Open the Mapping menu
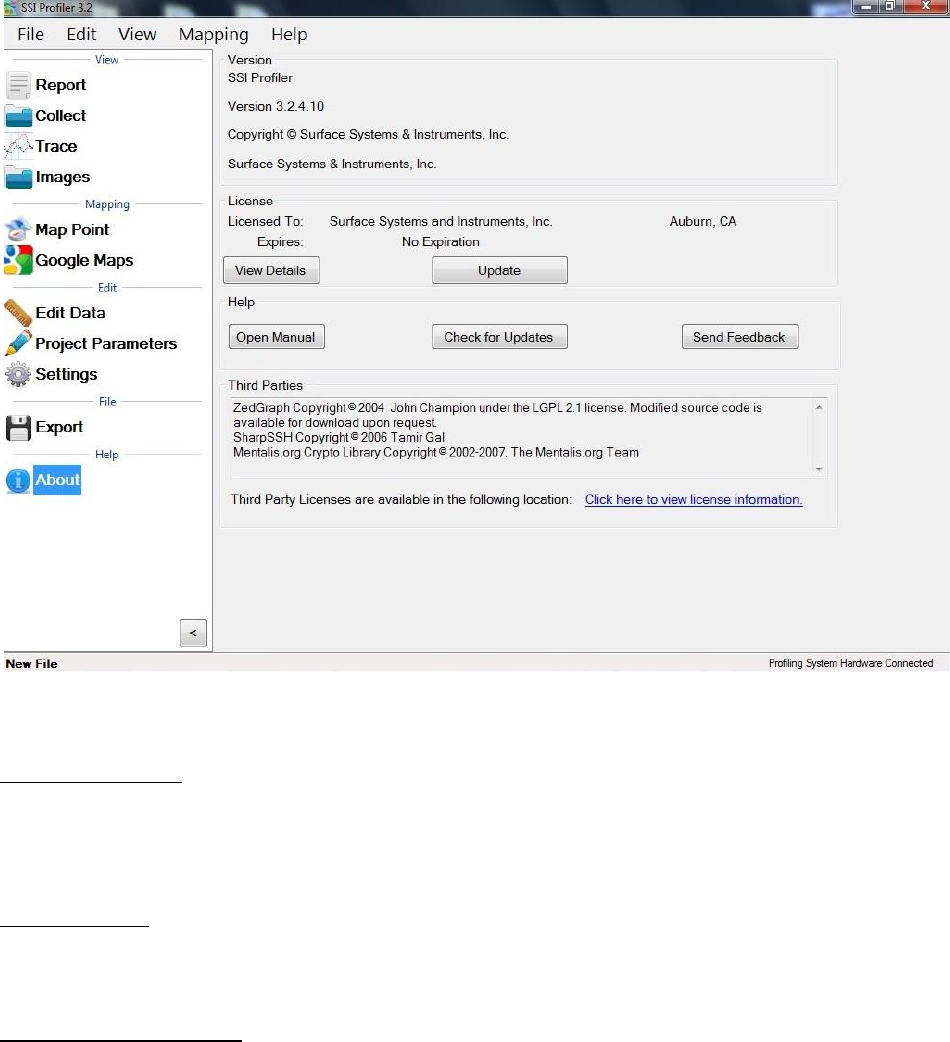The height and width of the screenshot is (1042, 950). tap(213, 34)
